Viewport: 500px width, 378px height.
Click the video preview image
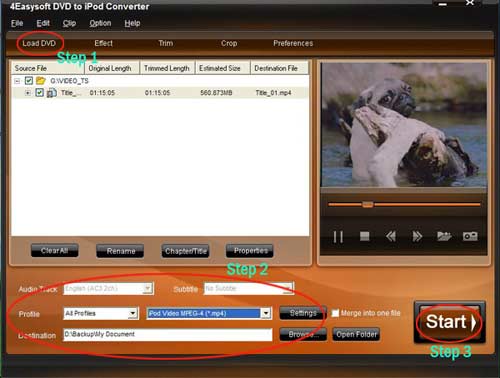pos(404,125)
